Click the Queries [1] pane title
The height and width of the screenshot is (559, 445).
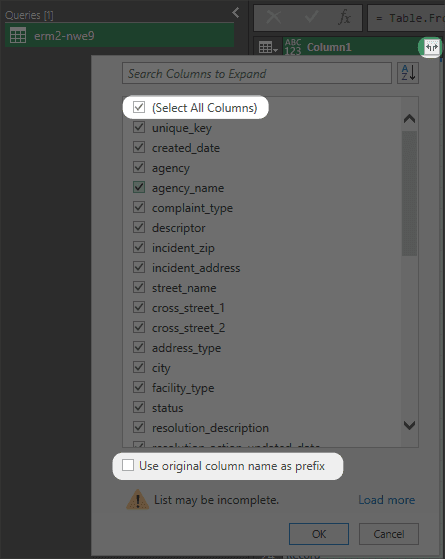(29, 15)
